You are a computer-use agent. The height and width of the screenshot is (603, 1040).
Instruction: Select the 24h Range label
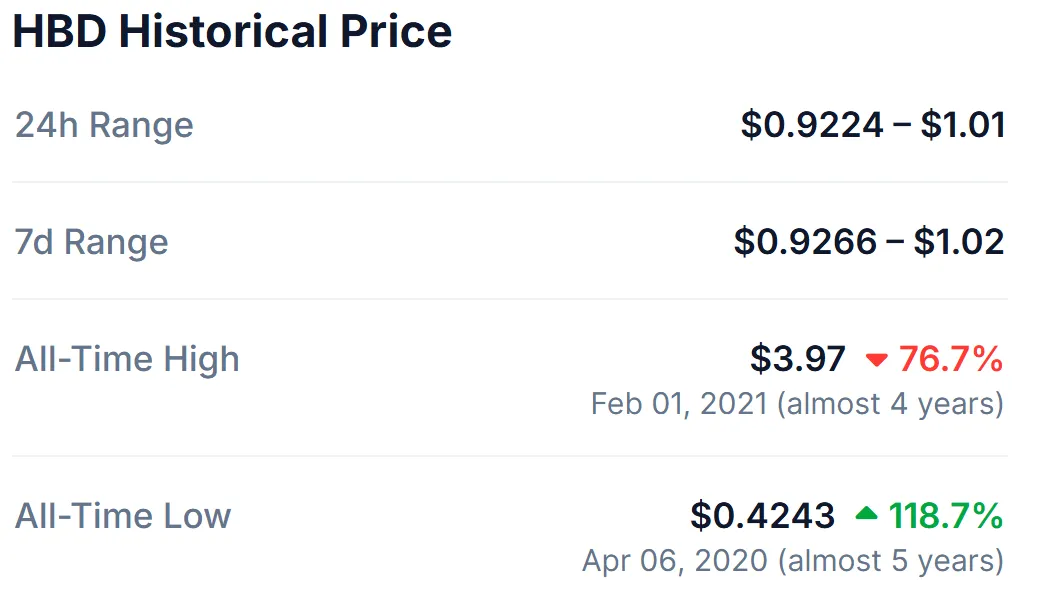click(x=104, y=125)
